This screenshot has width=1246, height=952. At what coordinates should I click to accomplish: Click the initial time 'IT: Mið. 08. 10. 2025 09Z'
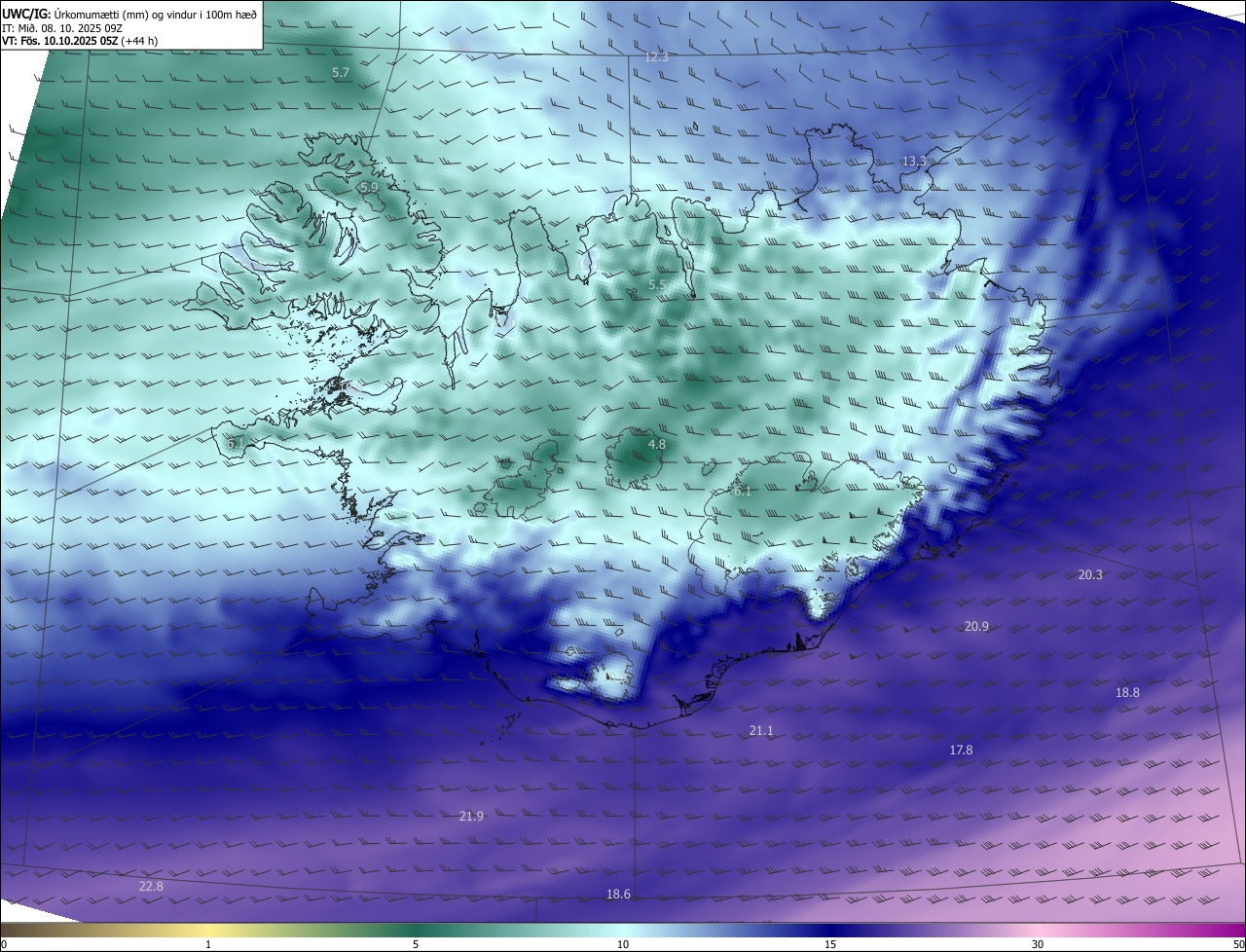[x=60, y=28]
